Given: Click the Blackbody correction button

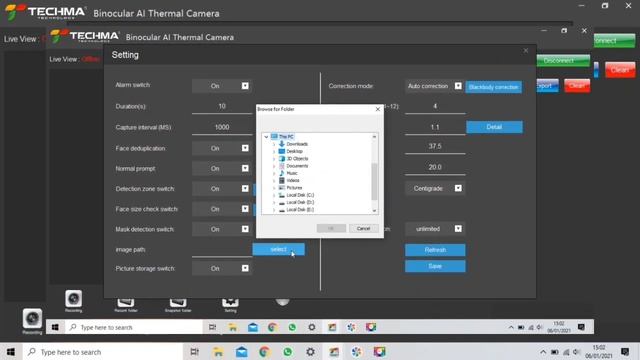Looking at the screenshot, I should click(493, 87).
